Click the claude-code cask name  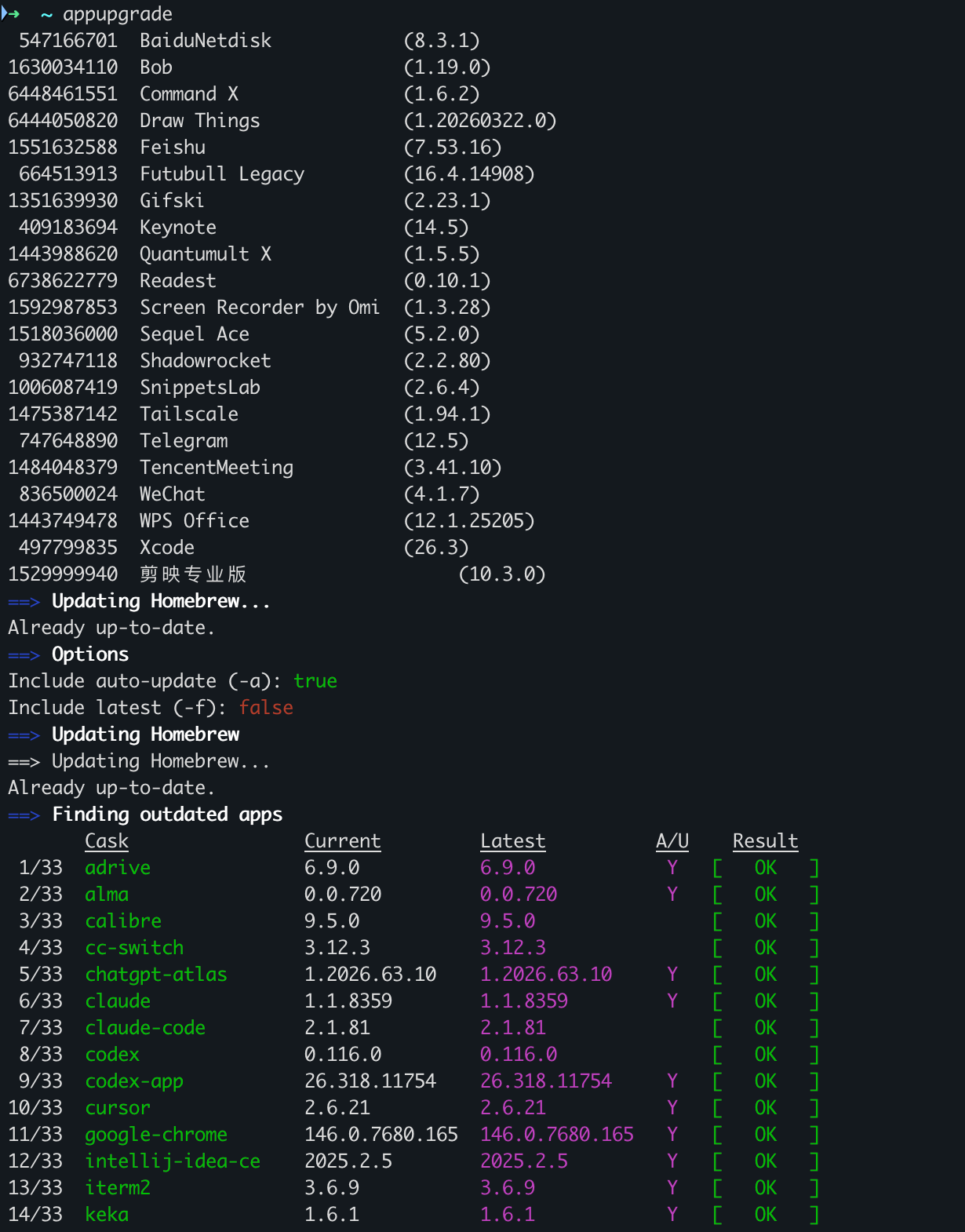[x=145, y=1028]
